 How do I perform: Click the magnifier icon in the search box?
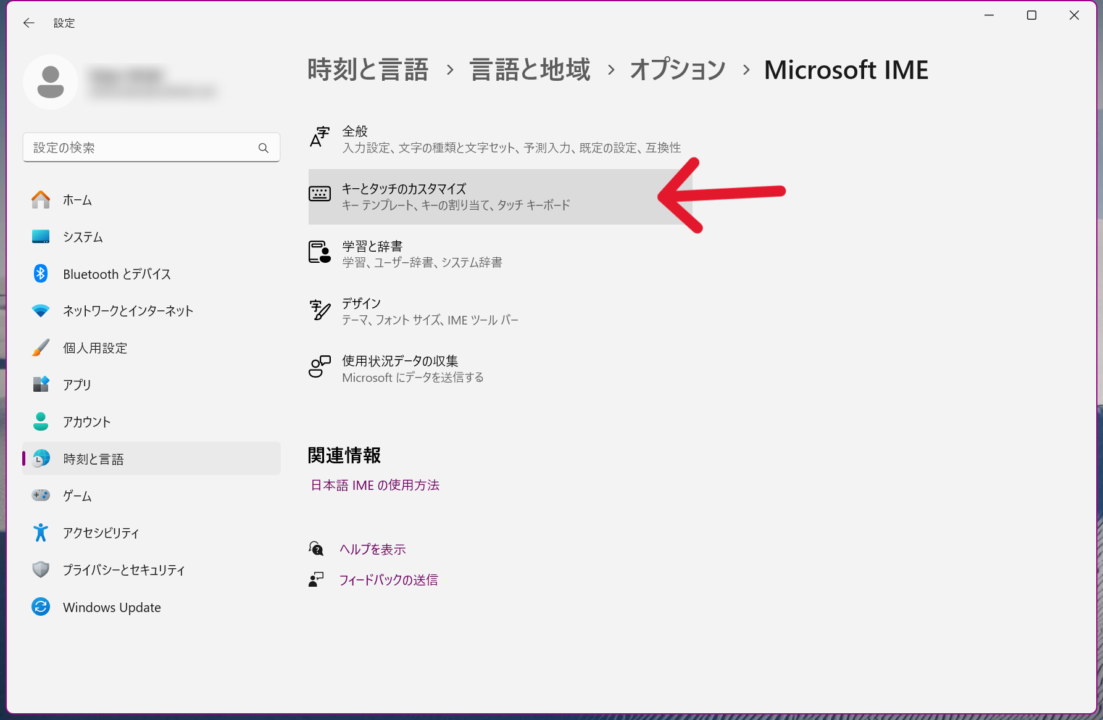[x=263, y=148]
